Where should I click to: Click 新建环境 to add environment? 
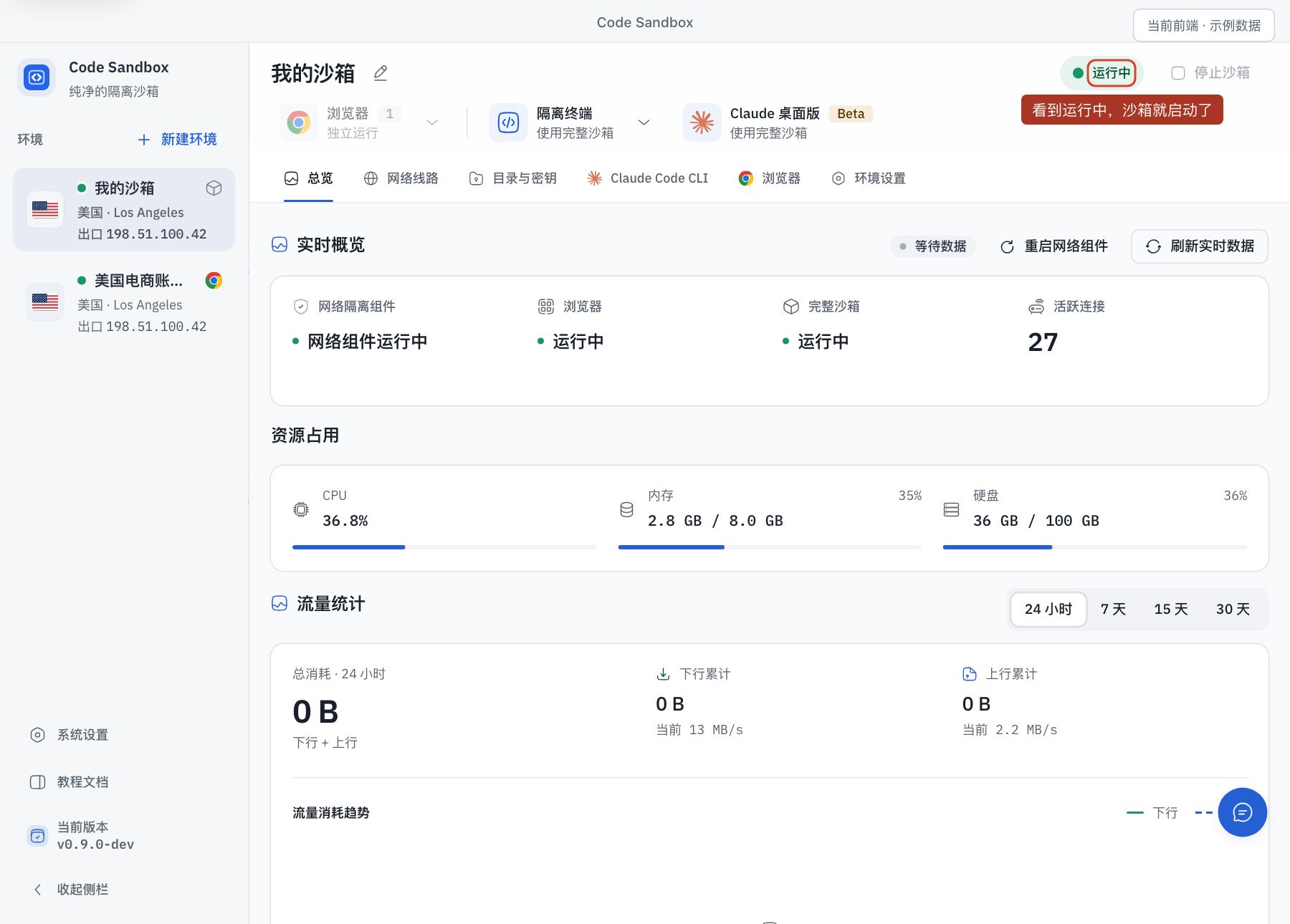tap(177, 139)
